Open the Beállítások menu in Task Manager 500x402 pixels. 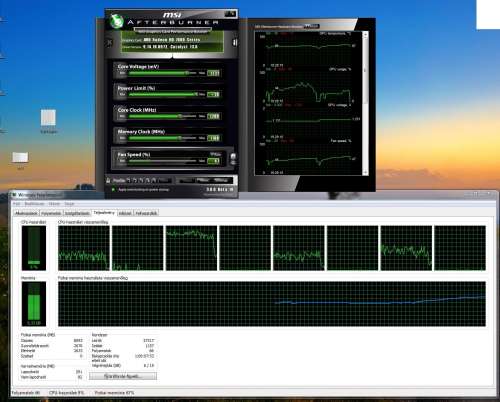(x=34, y=204)
